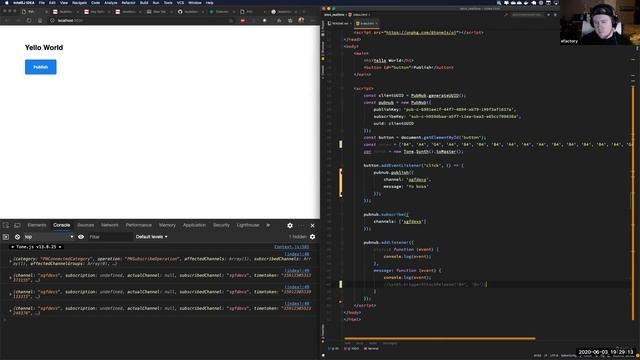Image resolution: width=640 pixels, height=360 pixels.
Task: Open the Network tab in DevTools
Action: coord(109,225)
